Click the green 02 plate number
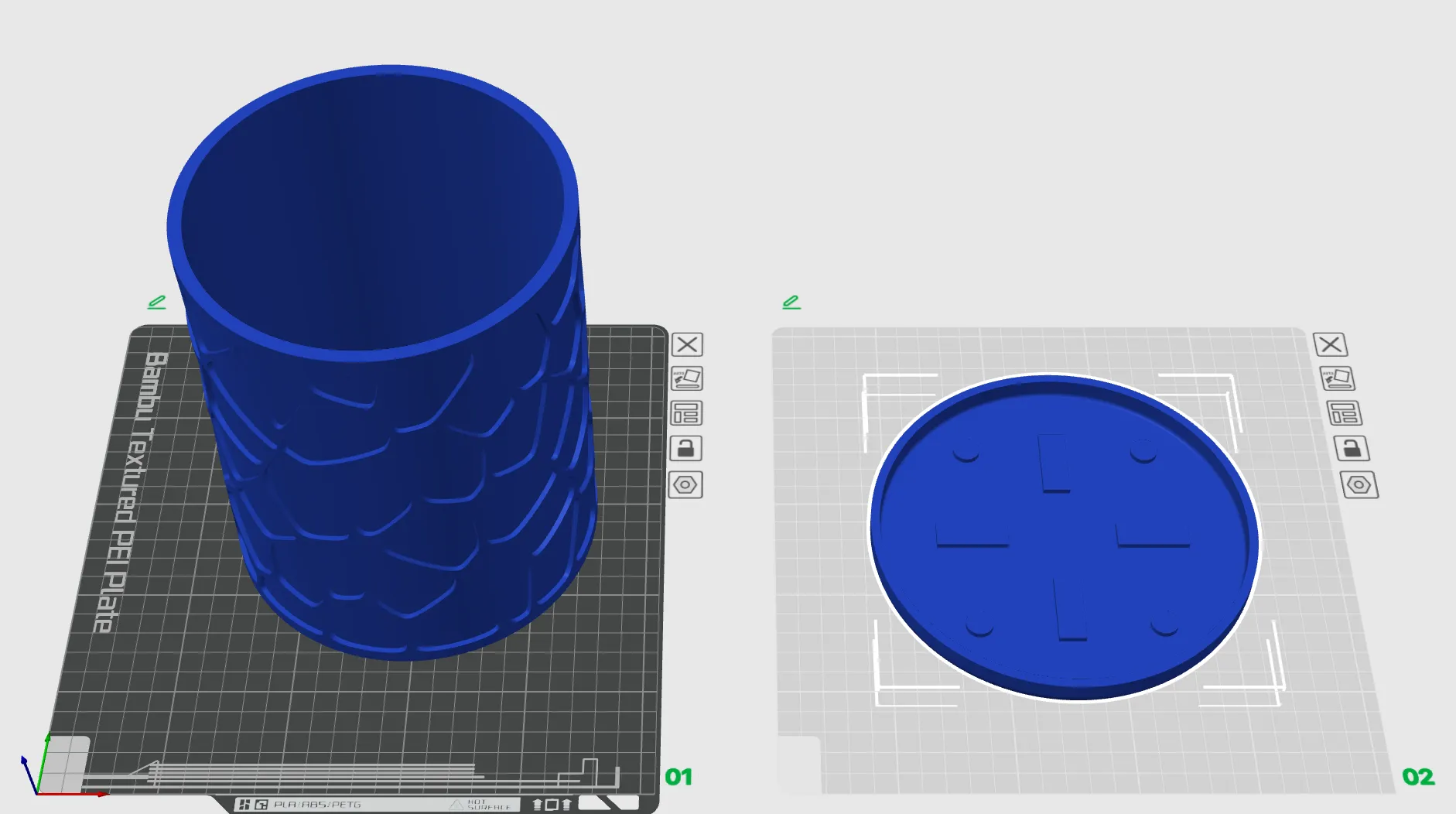1456x814 pixels. click(1418, 777)
